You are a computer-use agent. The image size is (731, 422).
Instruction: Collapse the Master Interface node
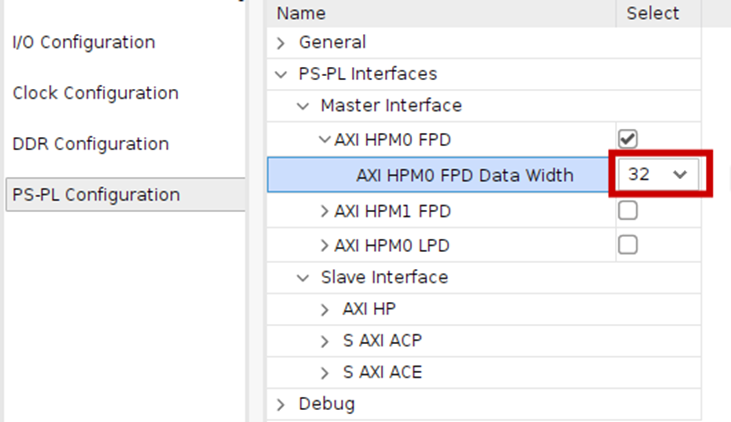(303, 106)
